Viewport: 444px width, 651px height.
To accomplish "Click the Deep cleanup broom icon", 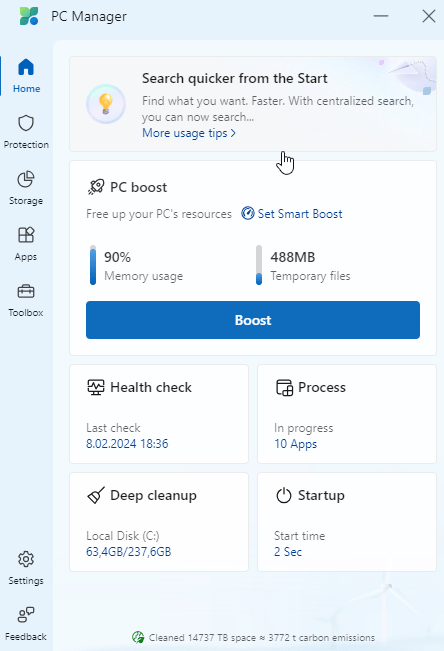I will (96, 495).
